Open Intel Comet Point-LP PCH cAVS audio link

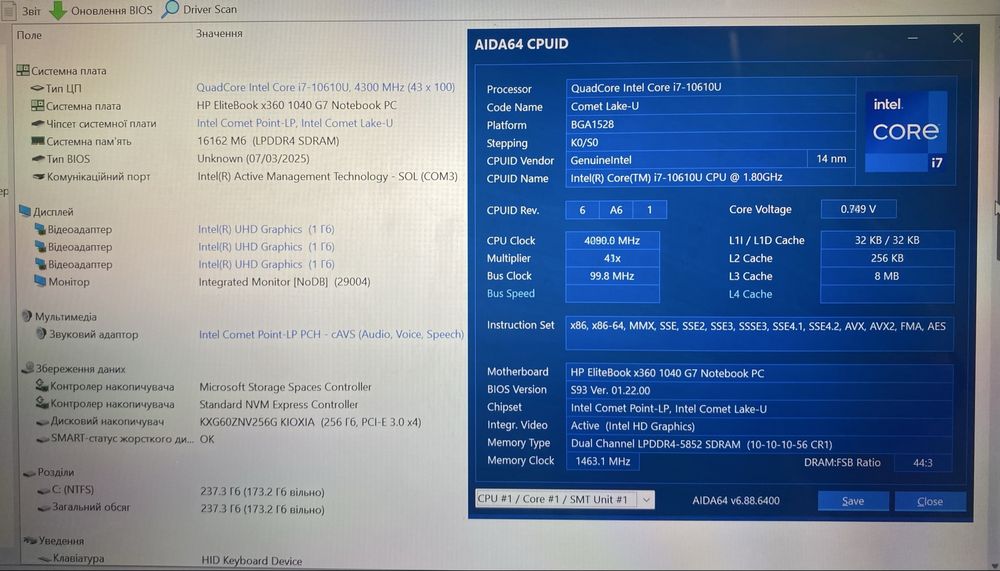point(331,334)
